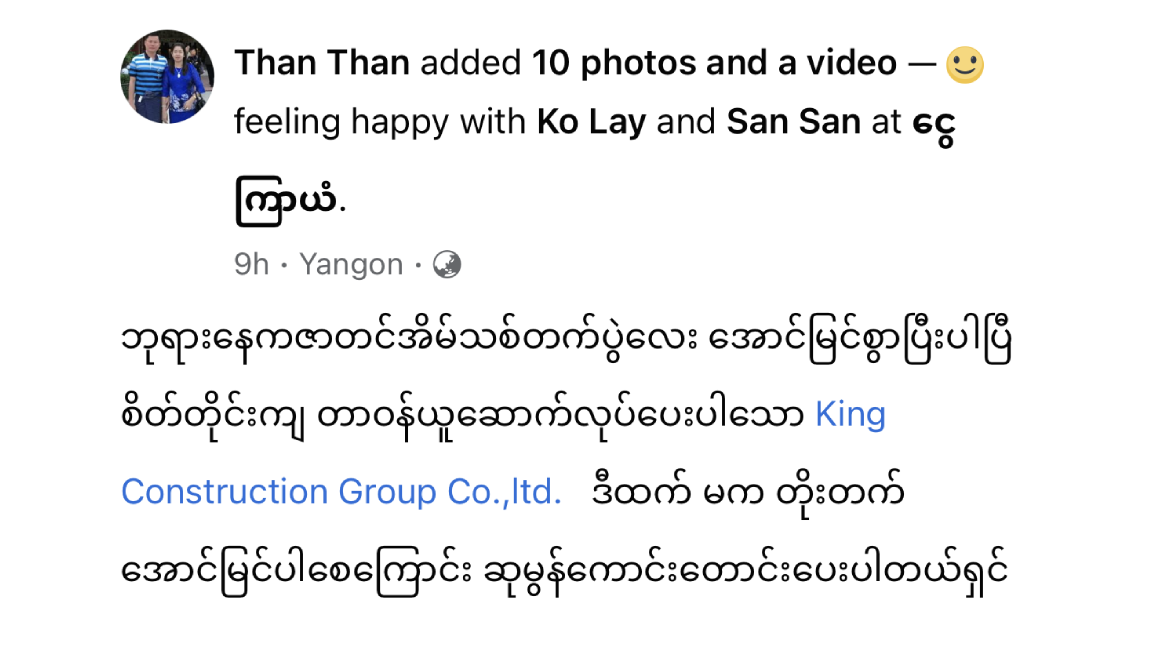
Task: Open Ko Lay's tagged profile
Action: click(591, 122)
